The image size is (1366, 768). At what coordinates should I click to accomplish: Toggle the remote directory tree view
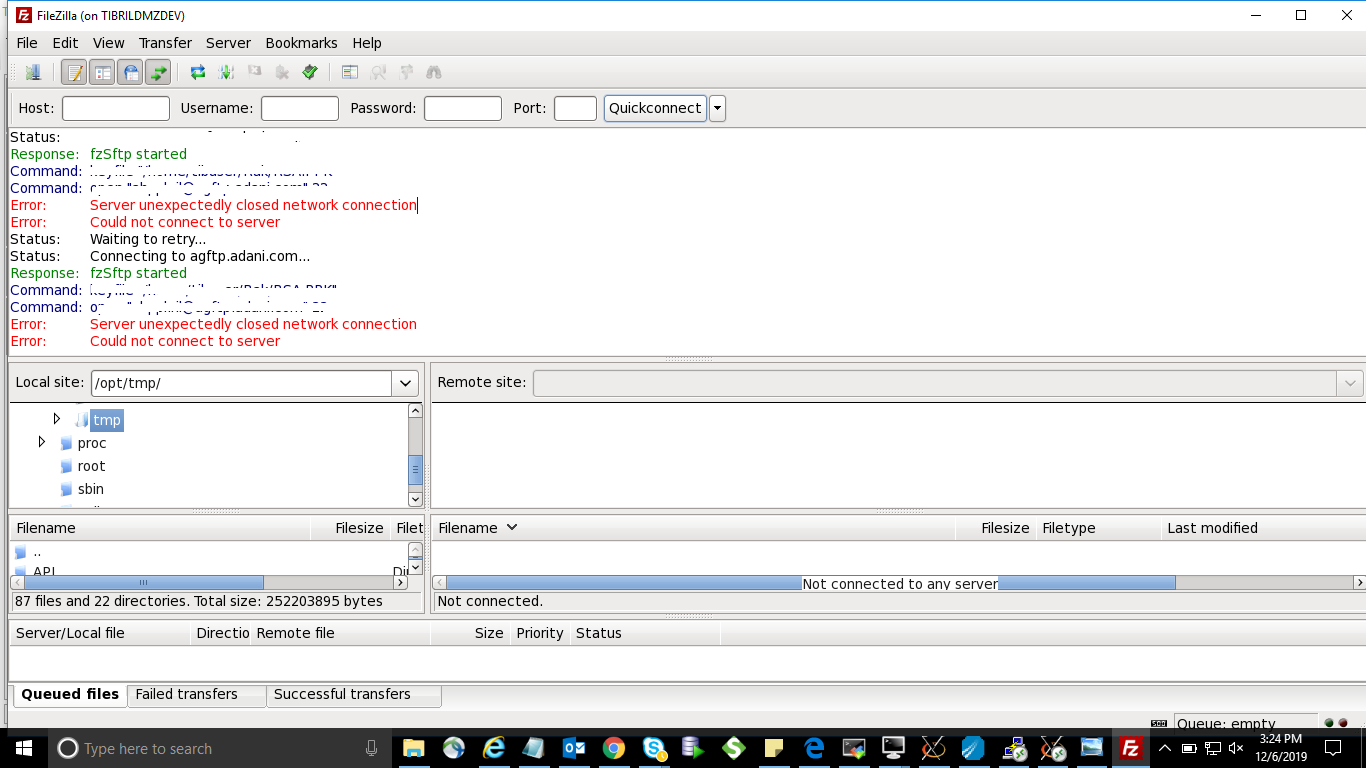(x=130, y=72)
